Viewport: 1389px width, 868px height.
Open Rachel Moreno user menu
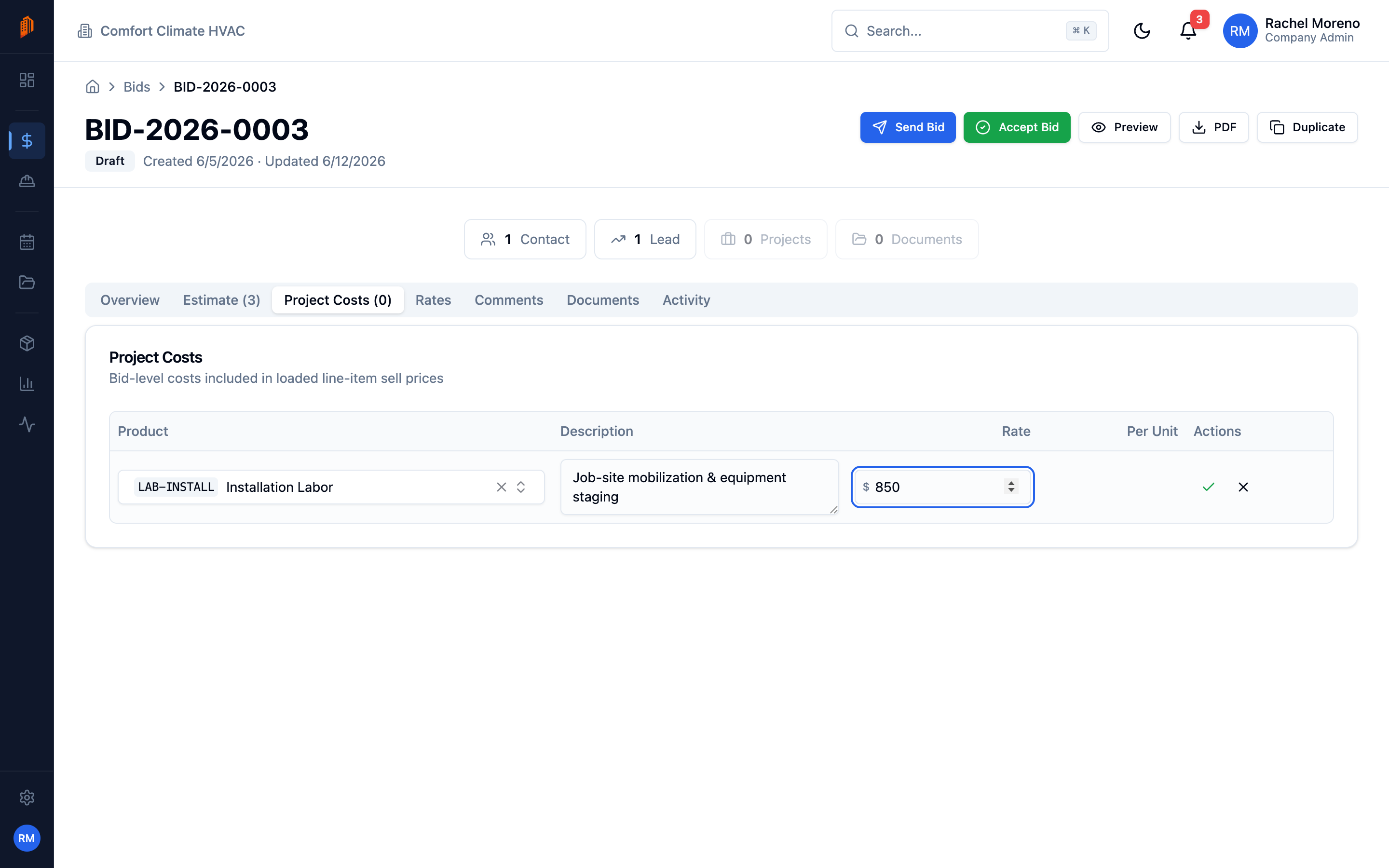[x=1292, y=31]
